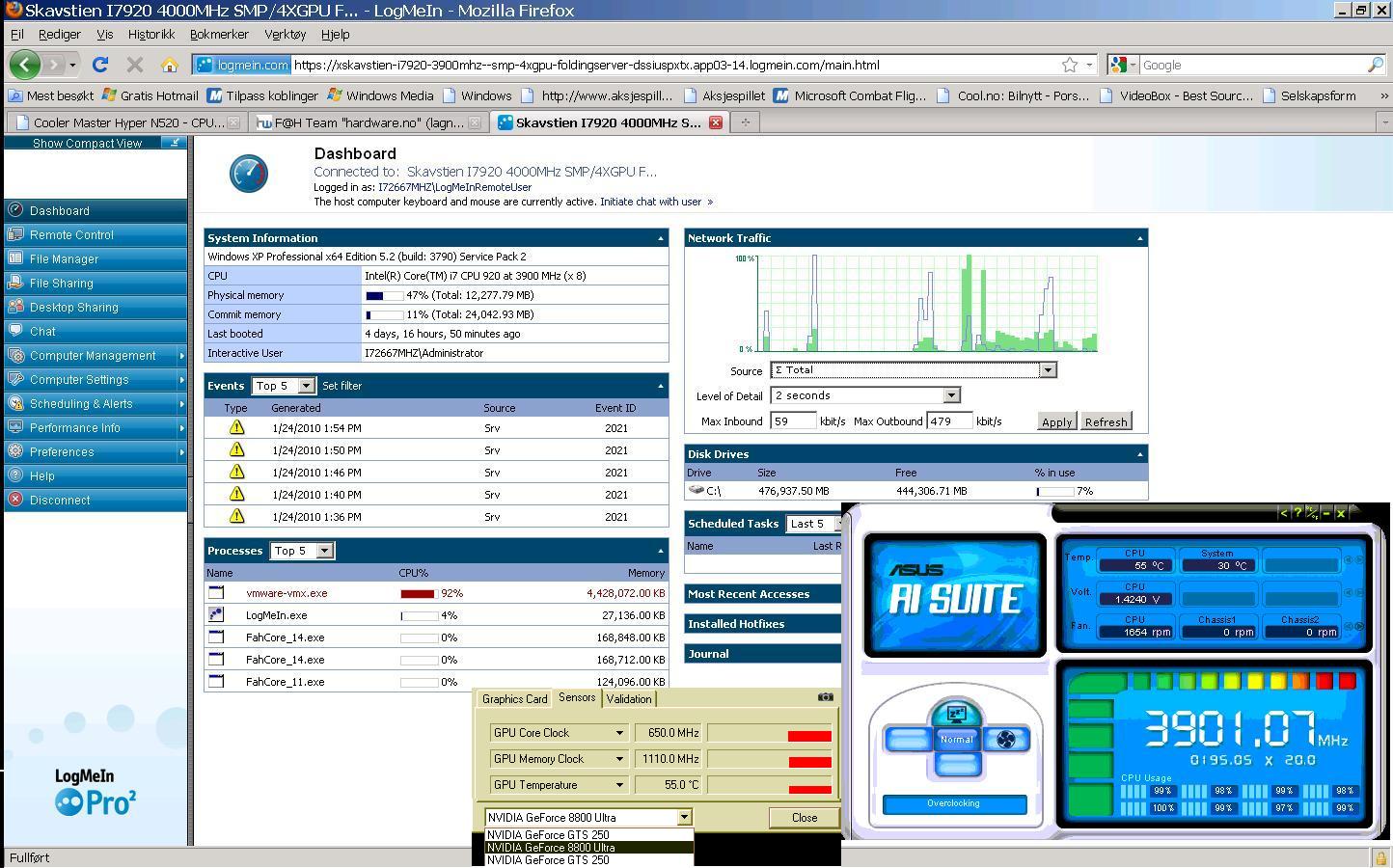This screenshot has height=868, width=1393.
Task: Click the Max Inbound input field
Action: pyautogui.click(x=792, y=421)
